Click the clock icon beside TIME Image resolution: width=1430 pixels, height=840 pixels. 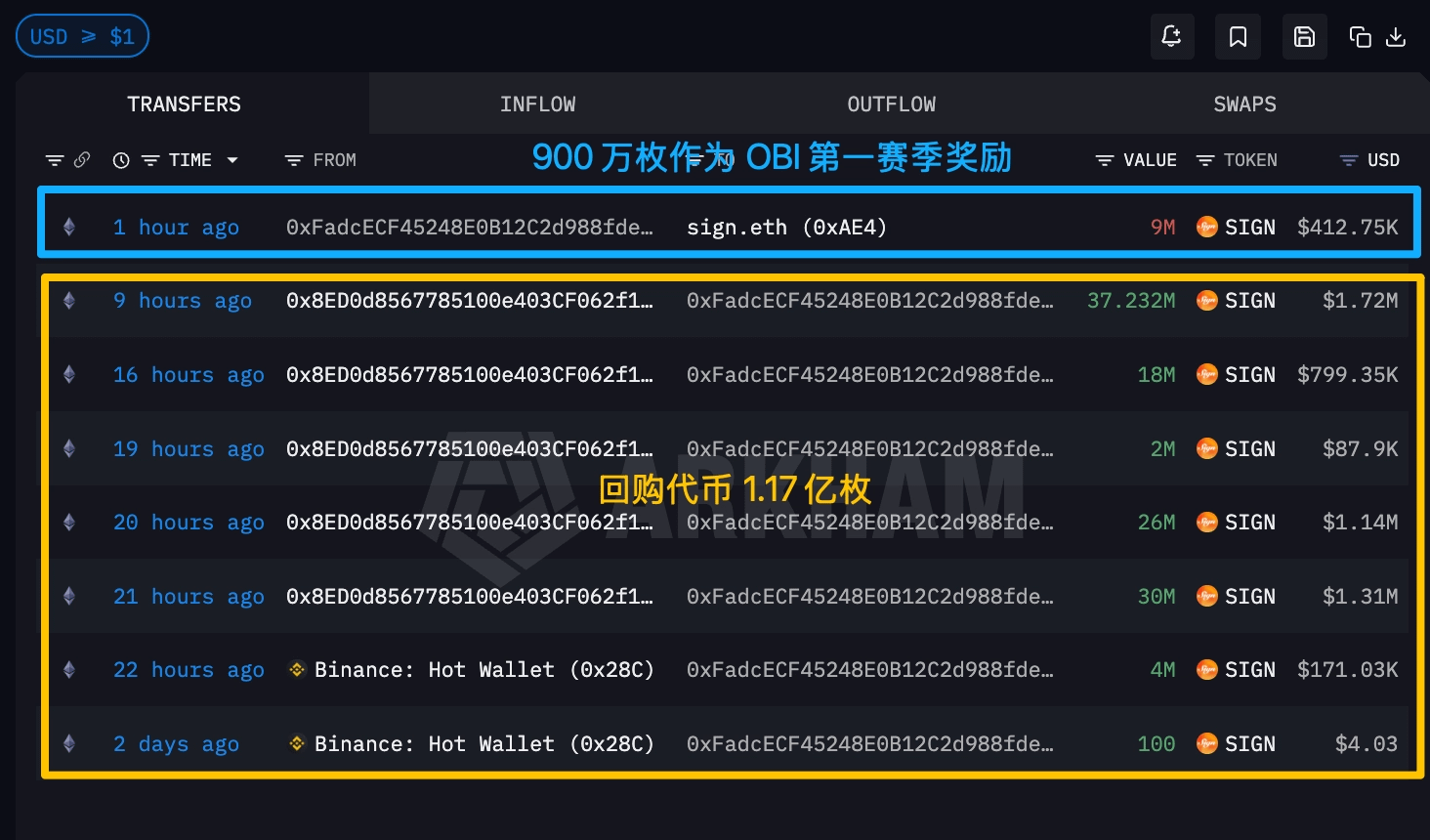point(121,160)
